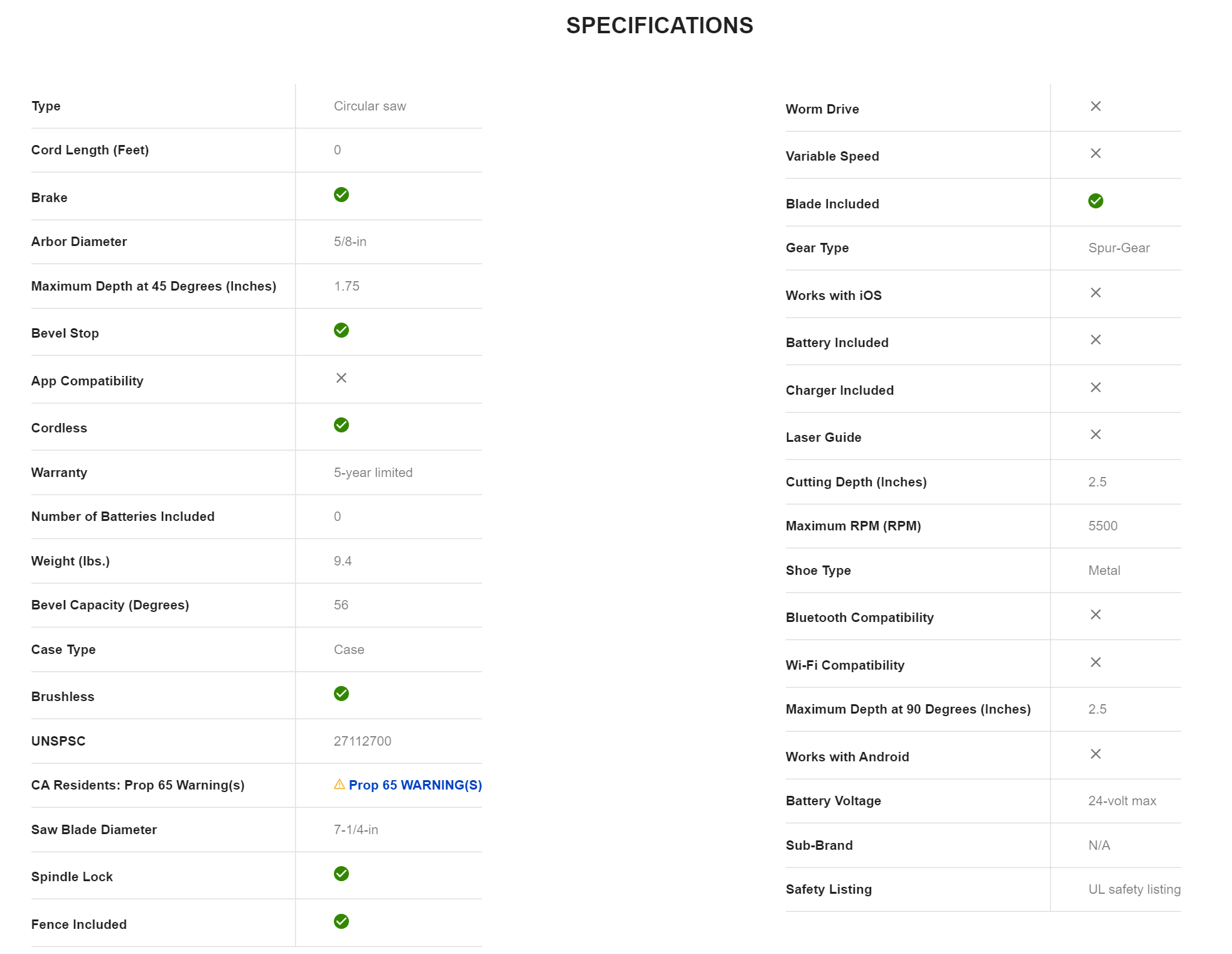Click the Brushless green checkmark icon

click(x=341, y=694)
